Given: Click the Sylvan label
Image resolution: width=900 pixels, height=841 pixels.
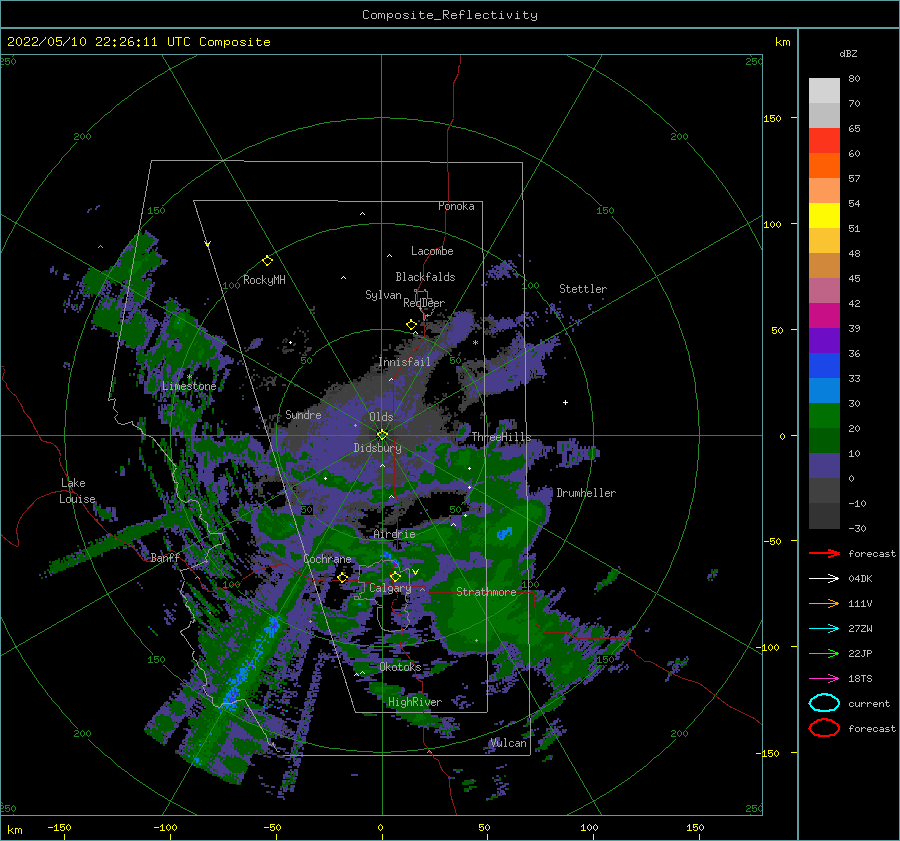Looking at the screenshot, I should [383, 295].
